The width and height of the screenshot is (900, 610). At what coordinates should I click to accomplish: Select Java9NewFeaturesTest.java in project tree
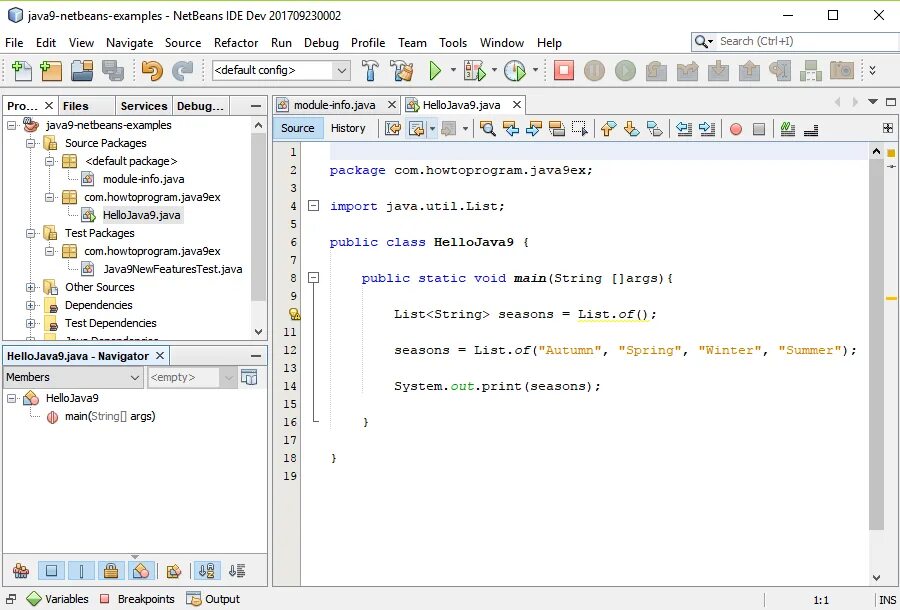[172, 269]
